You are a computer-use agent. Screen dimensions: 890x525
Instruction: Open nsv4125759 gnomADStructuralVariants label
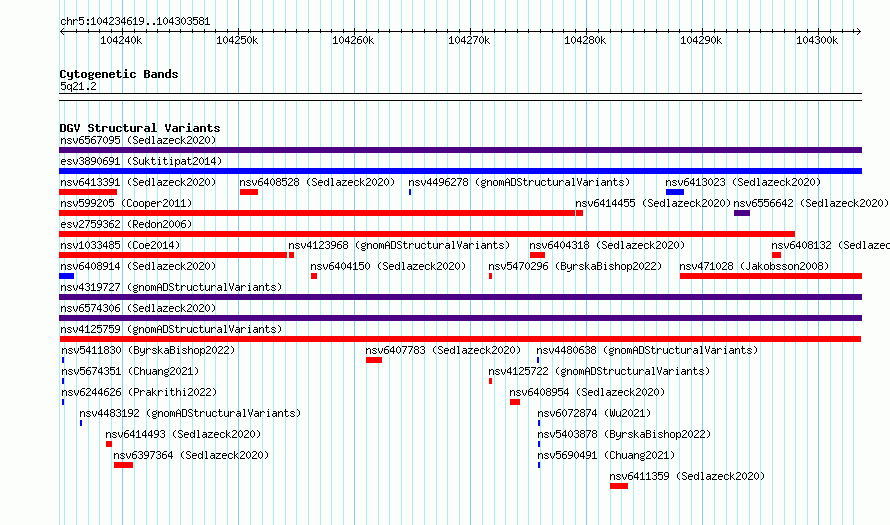pyautogui.click(x=171, y=329)
